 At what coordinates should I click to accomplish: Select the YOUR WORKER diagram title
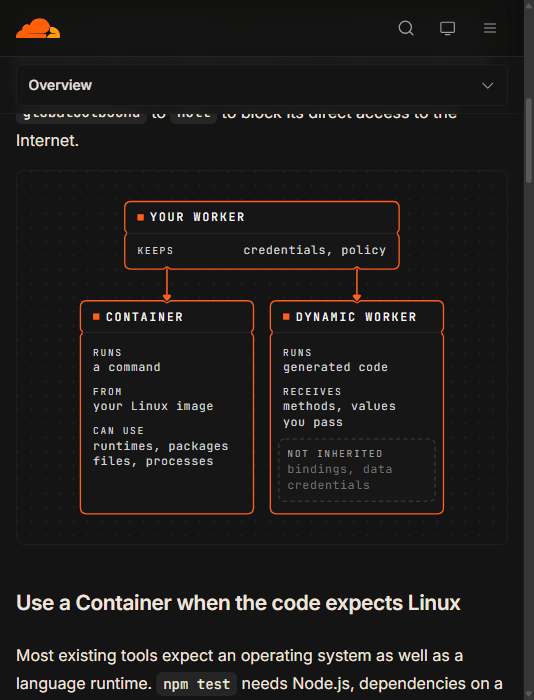click(x=197, y=217)
